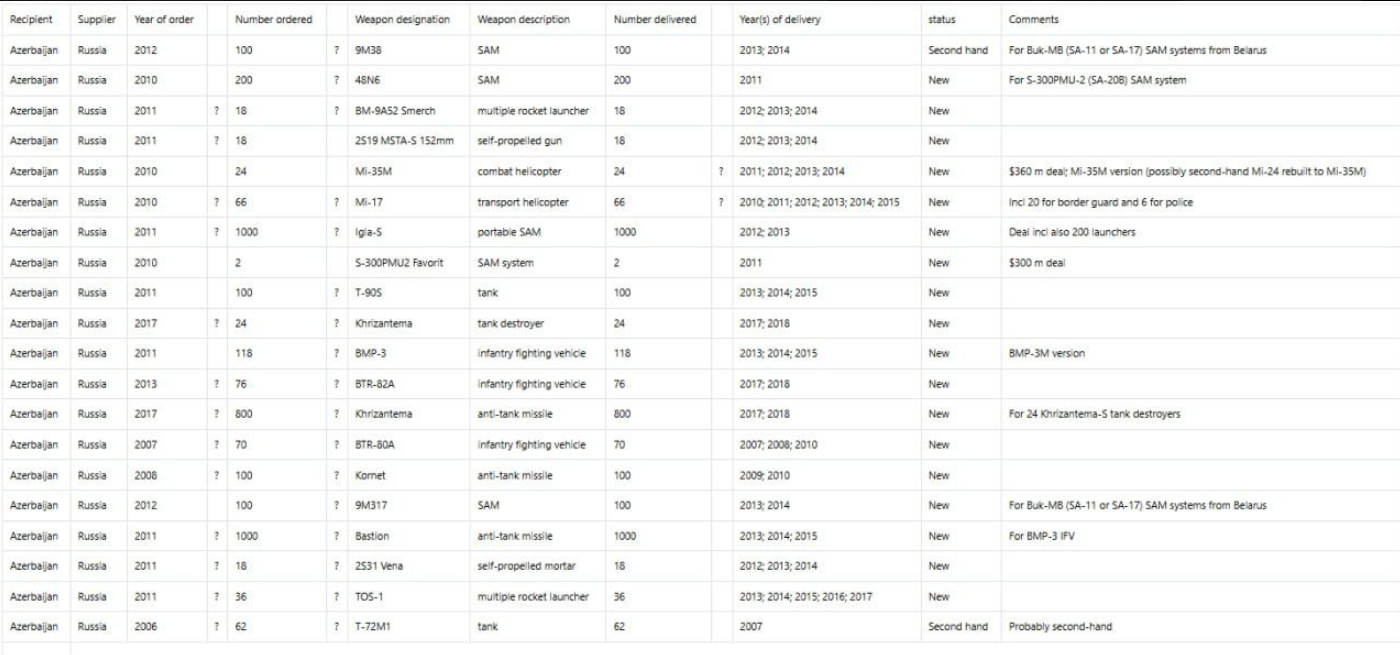The height and width of the screenshot is (655, 1400).
Task: Click the Recipient column header
Action: coord(31,20)
